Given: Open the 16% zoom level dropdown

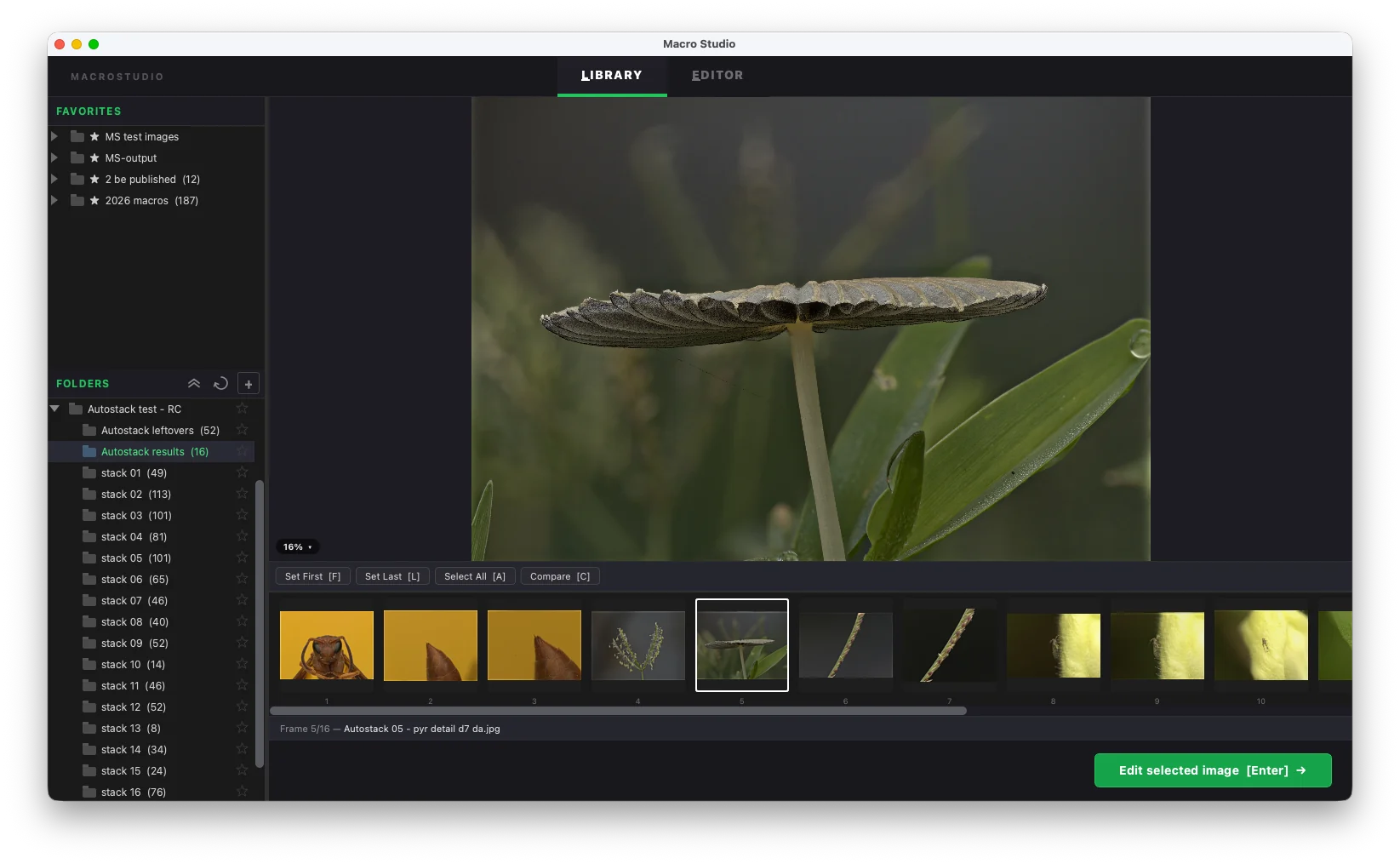Looking at the screenshot, I should (x=298, y=547).
